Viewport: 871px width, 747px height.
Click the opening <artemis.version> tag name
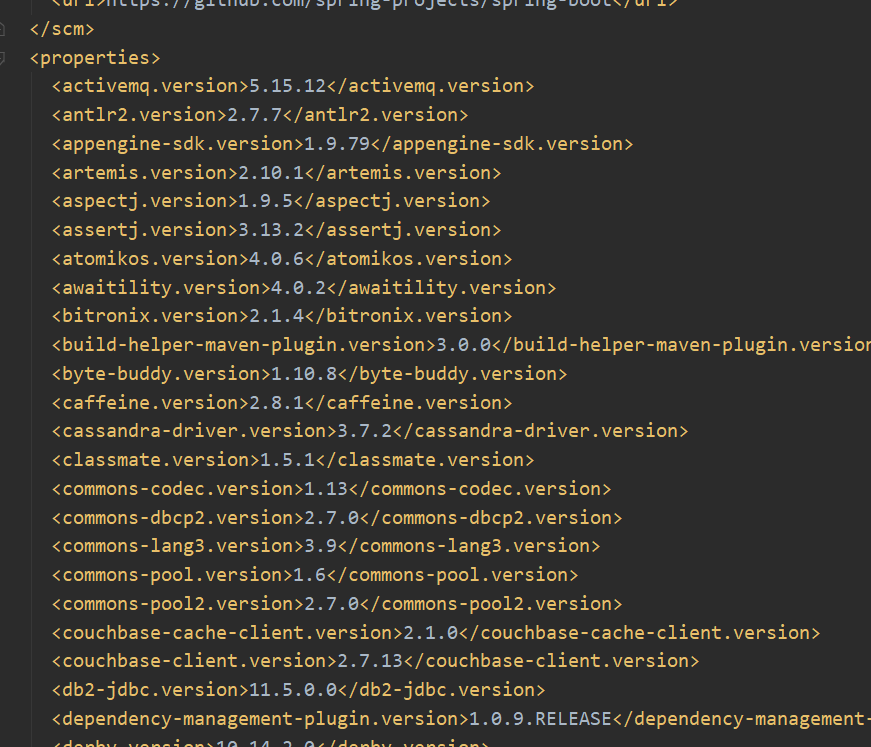[145, 173]
